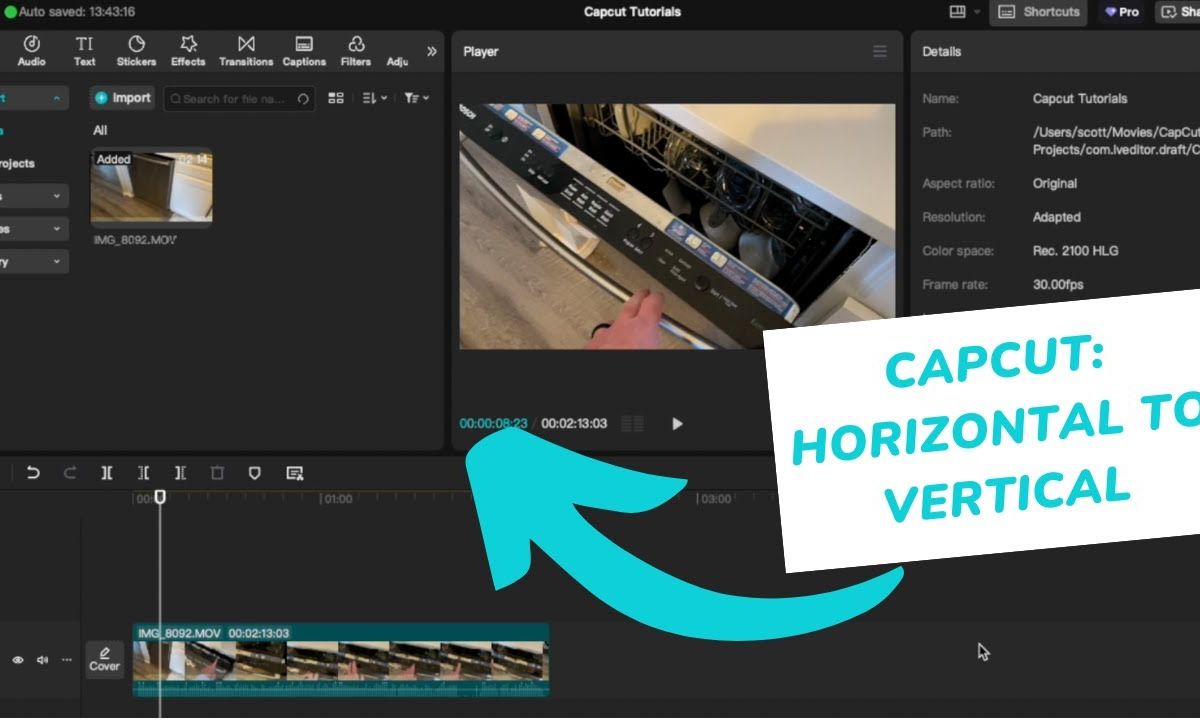Show more tabs with the double-chevron

click(x=432, y=51)
